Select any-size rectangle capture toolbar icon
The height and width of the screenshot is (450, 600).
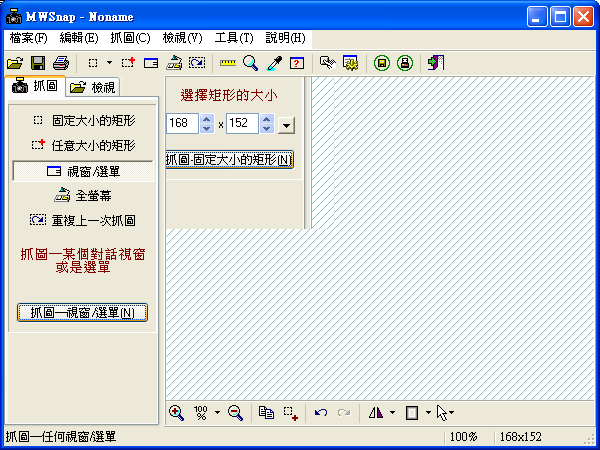[x=128, y=63]
